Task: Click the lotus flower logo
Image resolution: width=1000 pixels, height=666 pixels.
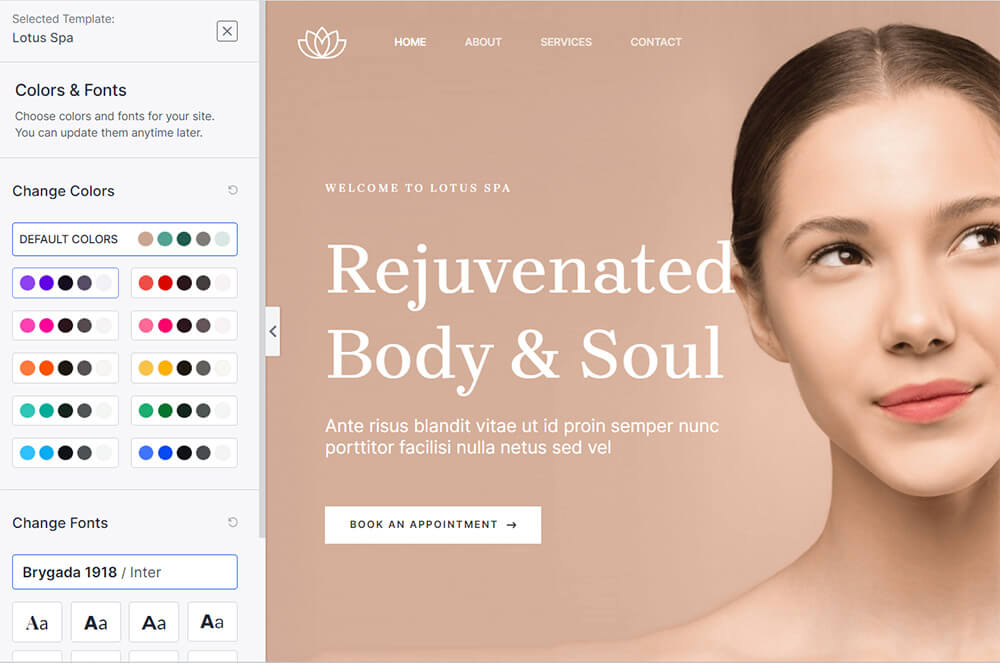Action: click(x=322, y=43)
